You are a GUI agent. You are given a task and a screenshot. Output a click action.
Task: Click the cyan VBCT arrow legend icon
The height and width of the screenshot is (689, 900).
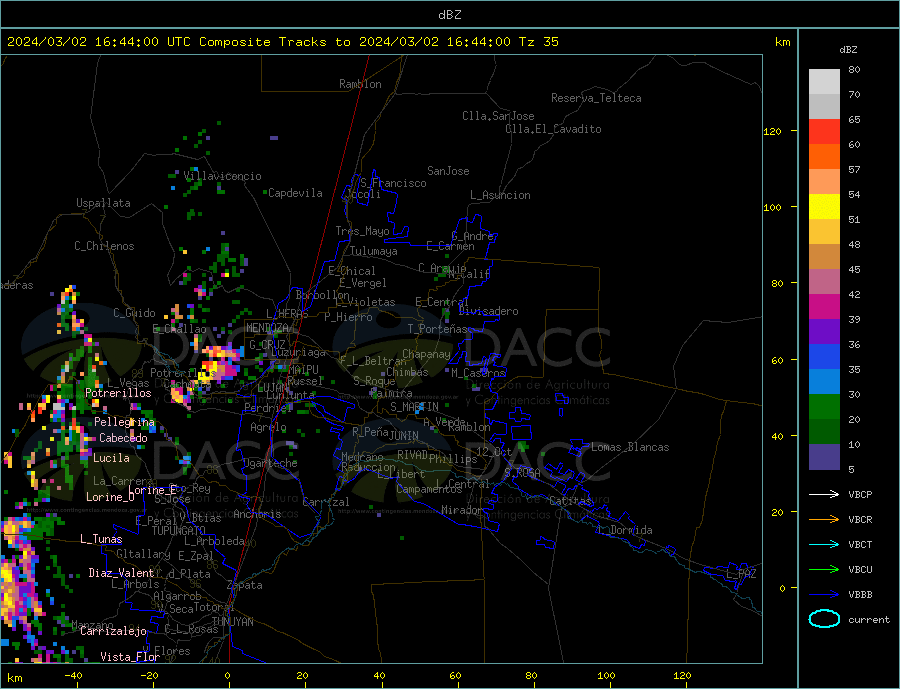[x=824, y=544]
